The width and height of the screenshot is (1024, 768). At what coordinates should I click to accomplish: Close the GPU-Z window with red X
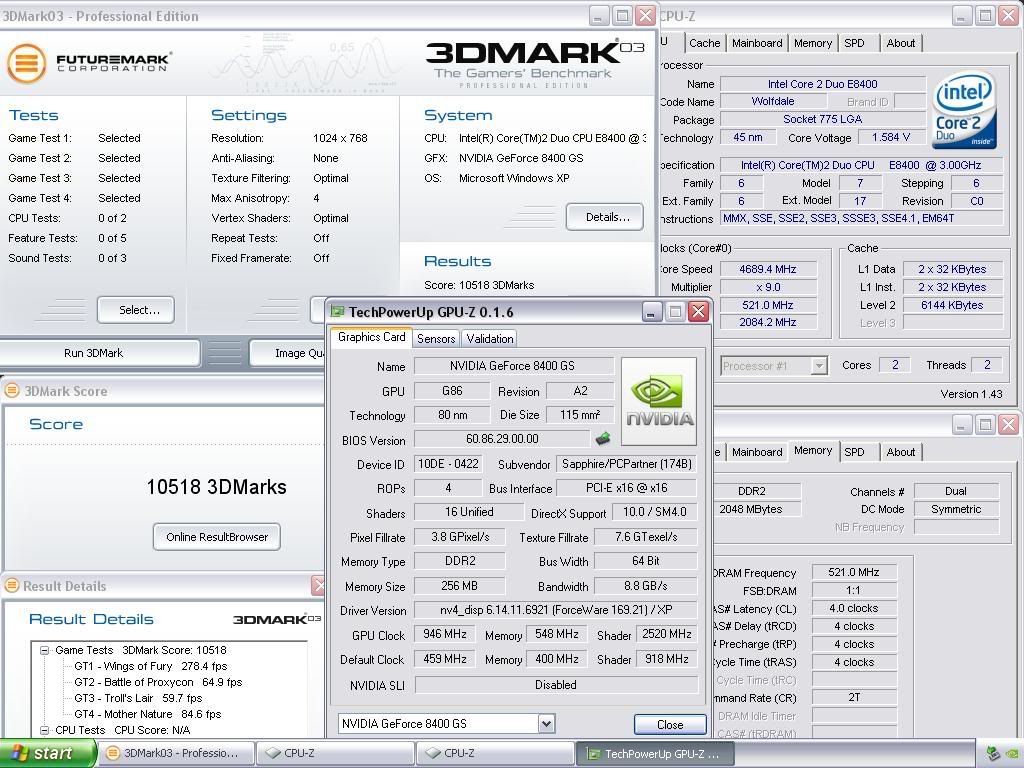699,312
